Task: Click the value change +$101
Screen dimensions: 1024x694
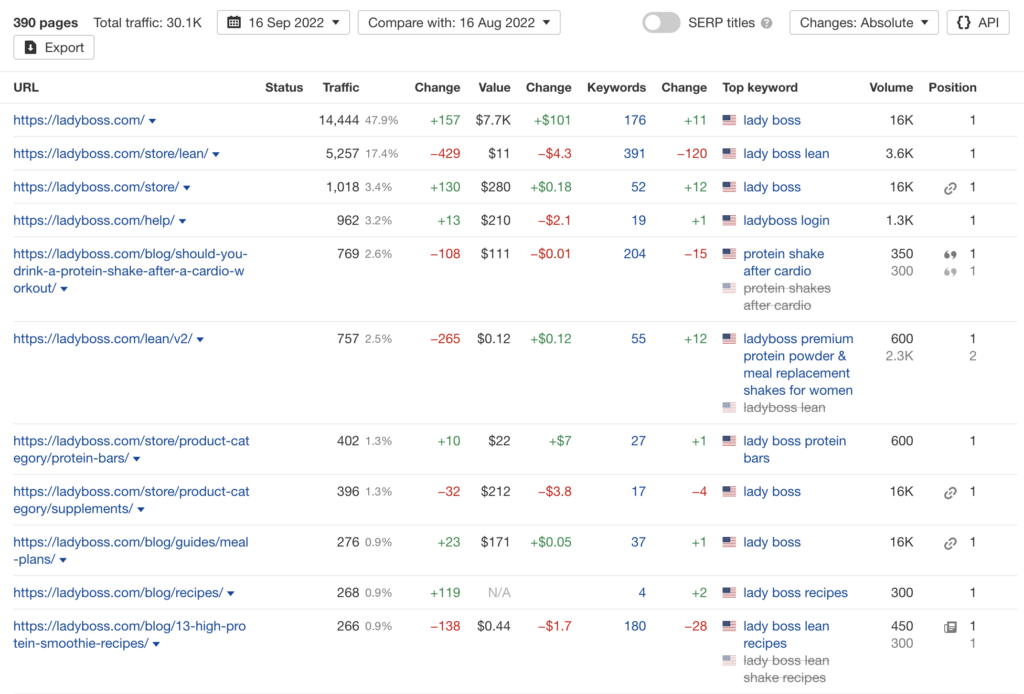Action: point(552,120)
